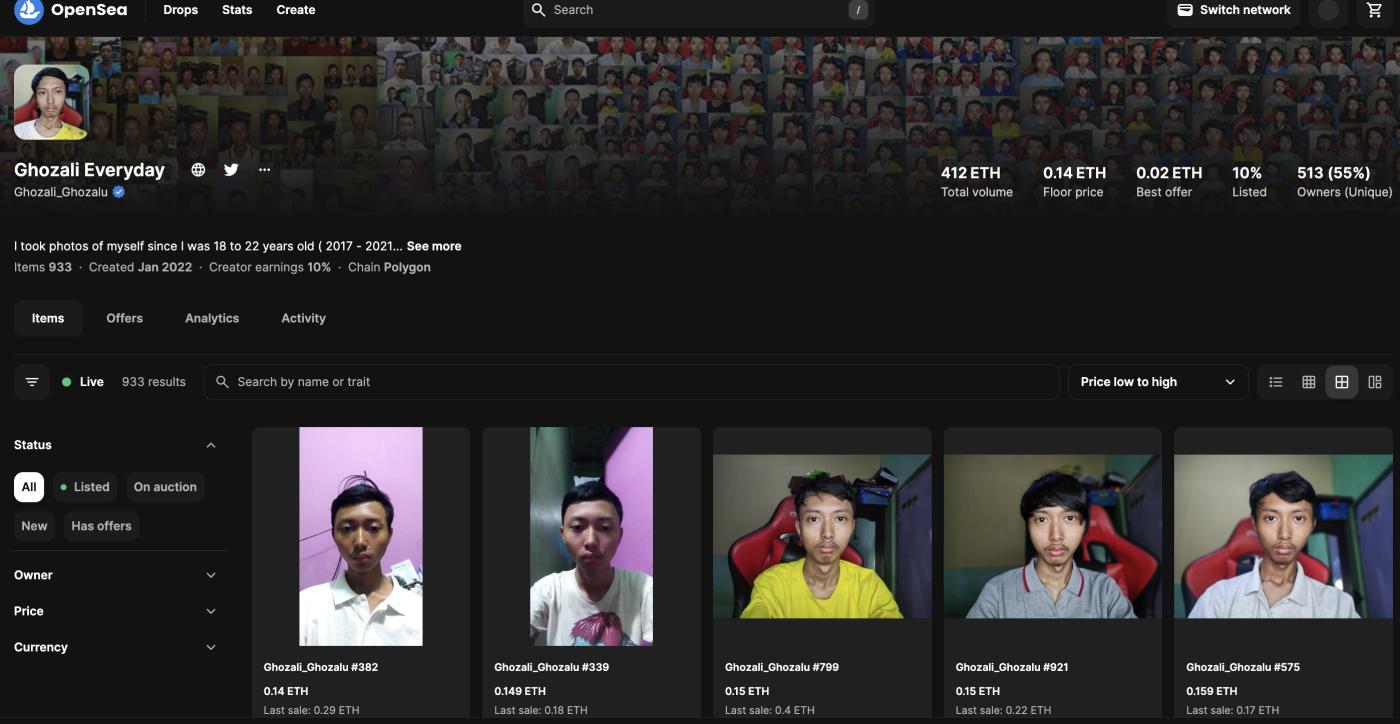Click See more in the description
Screen dimensions: 1400x724
434,246
